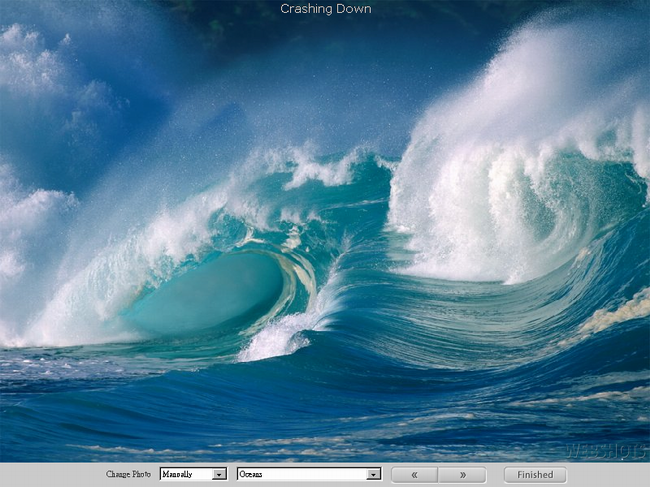Click the arrow on the Manually combo box
Screen dimensions: 650x487
point(220,474)
